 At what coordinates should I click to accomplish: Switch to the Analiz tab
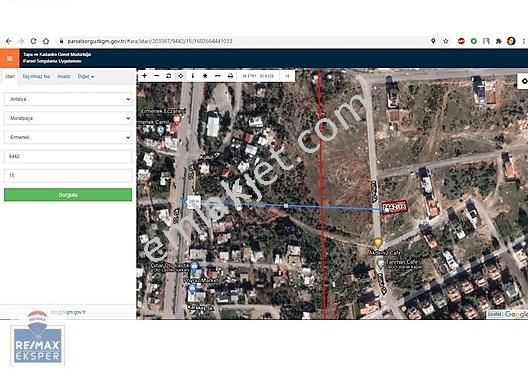[x=64, y=76]
